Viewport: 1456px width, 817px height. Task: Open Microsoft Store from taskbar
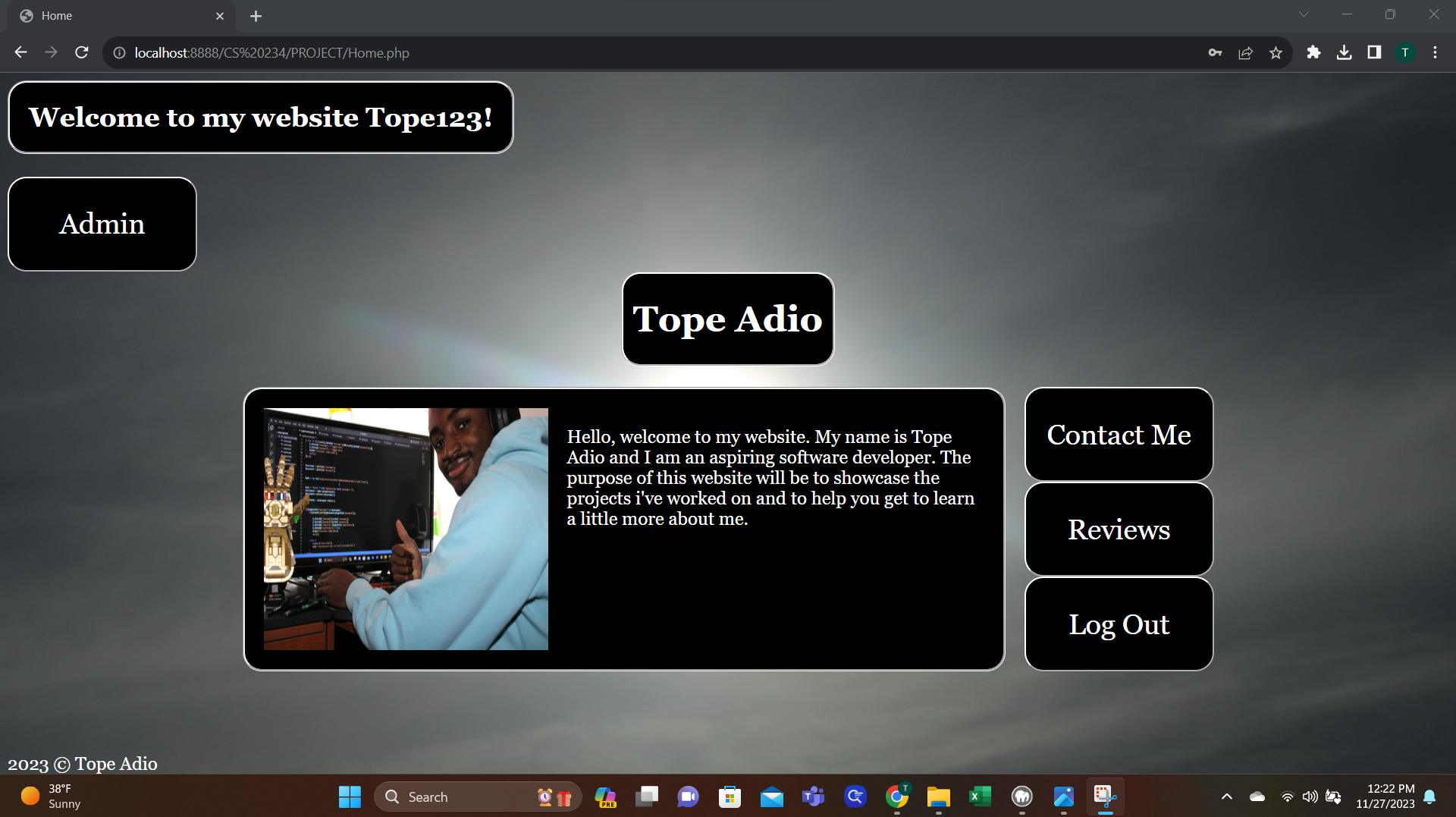point(730,797)
